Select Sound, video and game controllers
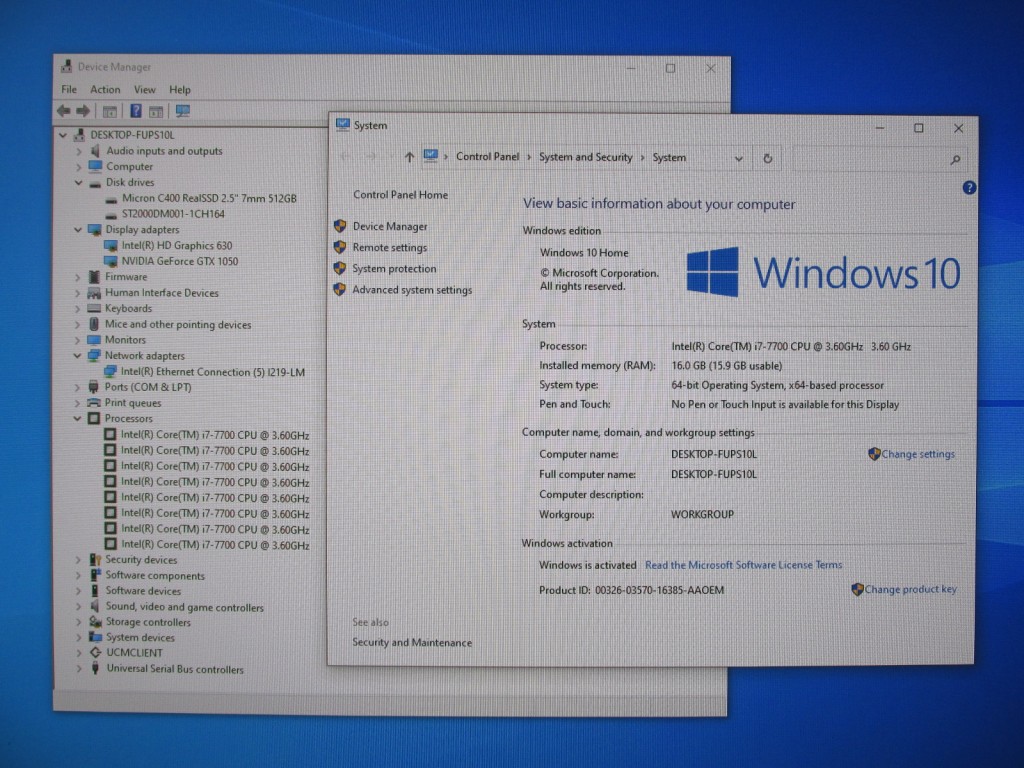The height and width of the screenshot is (768, 1024). [x=184, y=607]
